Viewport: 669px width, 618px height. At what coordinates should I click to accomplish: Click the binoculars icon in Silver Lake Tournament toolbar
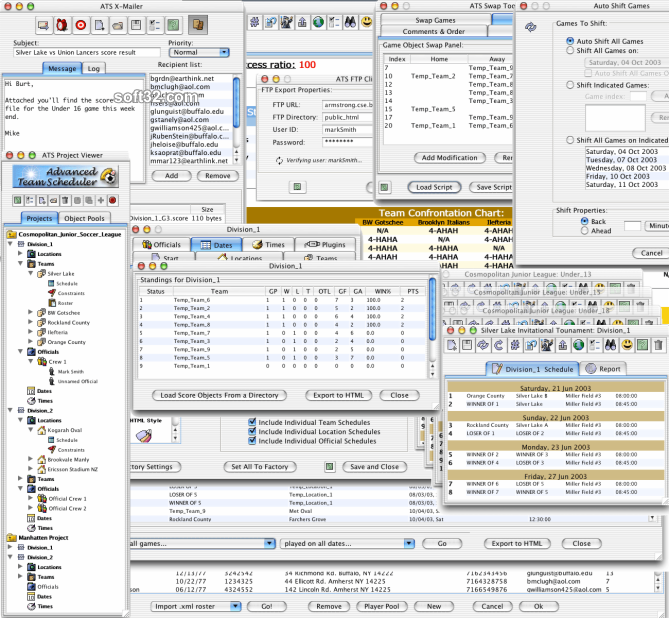click(611, 345)
